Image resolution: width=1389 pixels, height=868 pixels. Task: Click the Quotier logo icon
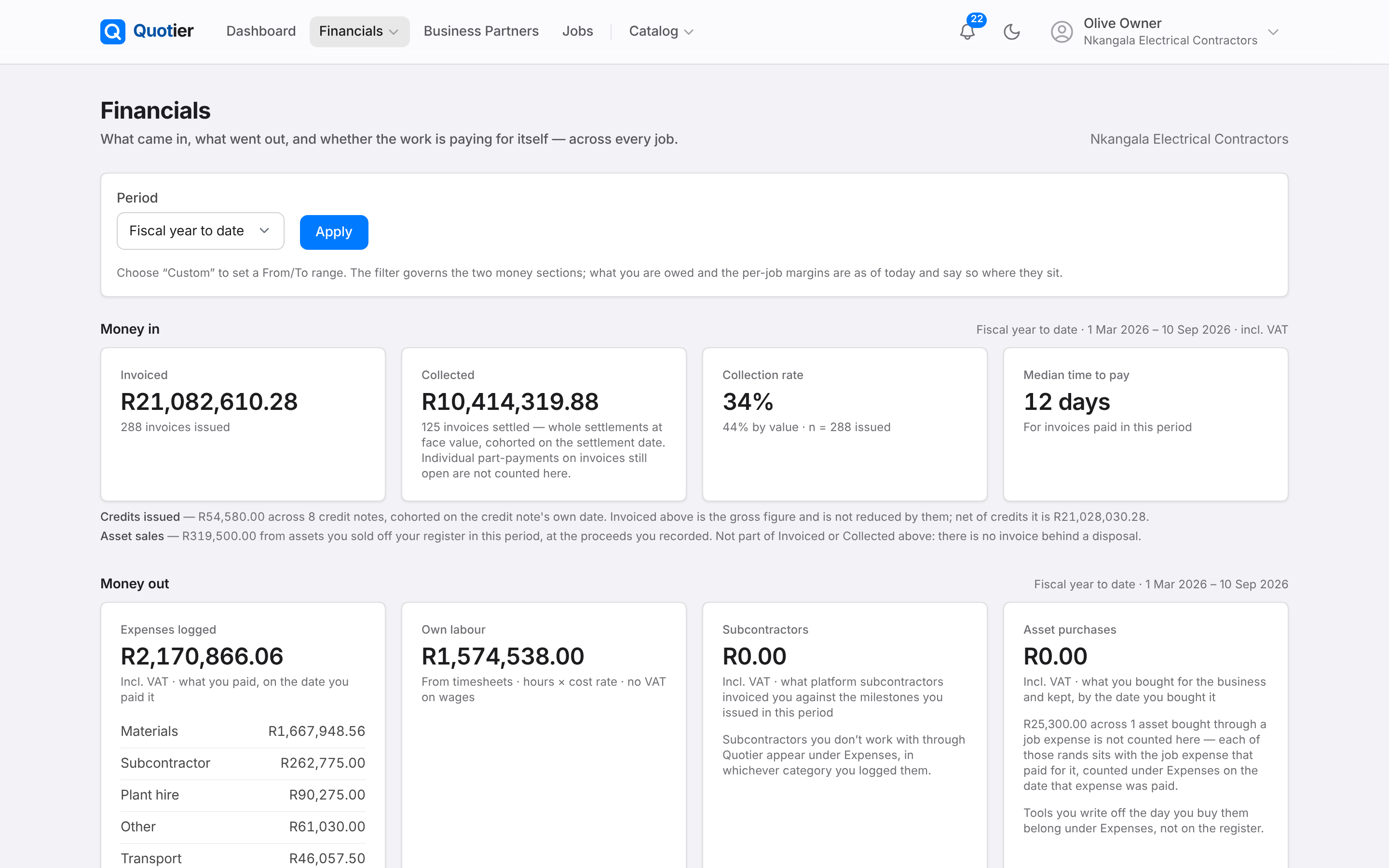[x=112, y=31]
